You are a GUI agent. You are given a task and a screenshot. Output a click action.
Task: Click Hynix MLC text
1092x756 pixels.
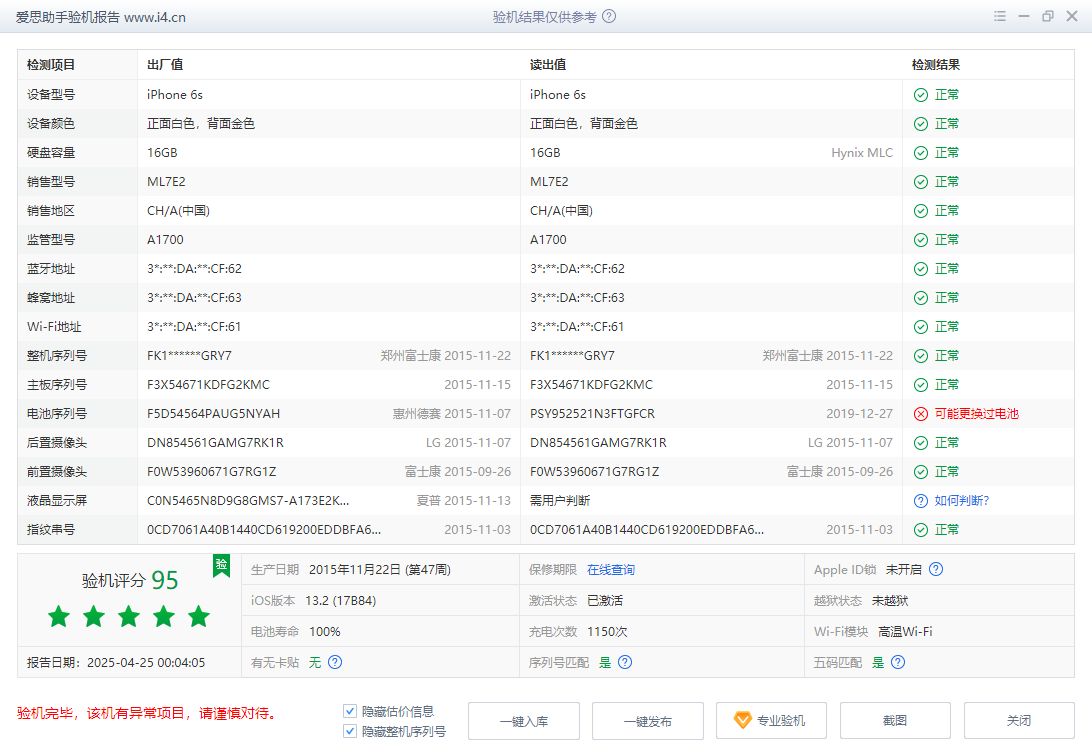tap(862, 153)
